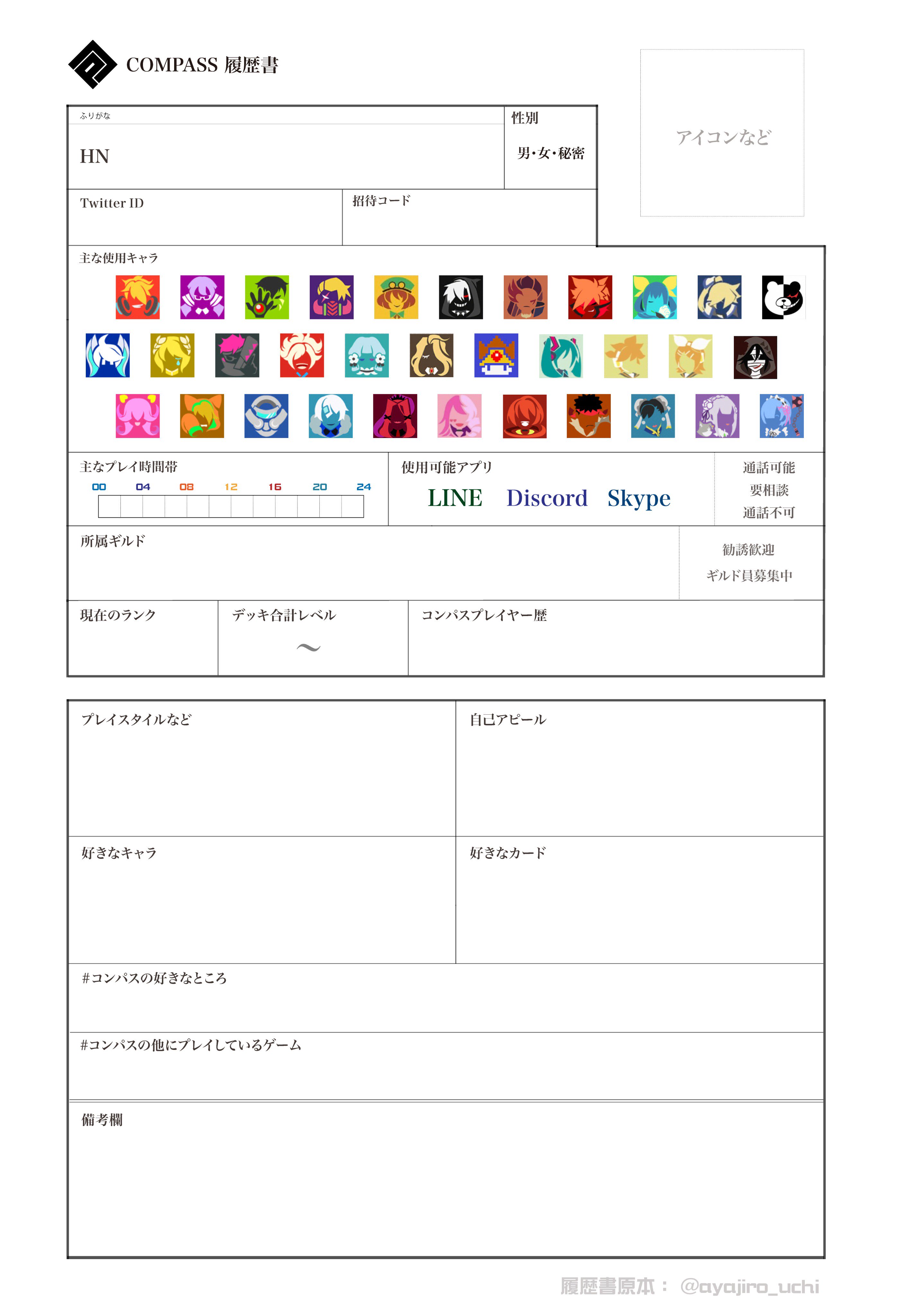This screenshot has height=1316, width=898.
Task: Click the 性別 label
Action: coord(525,118)
